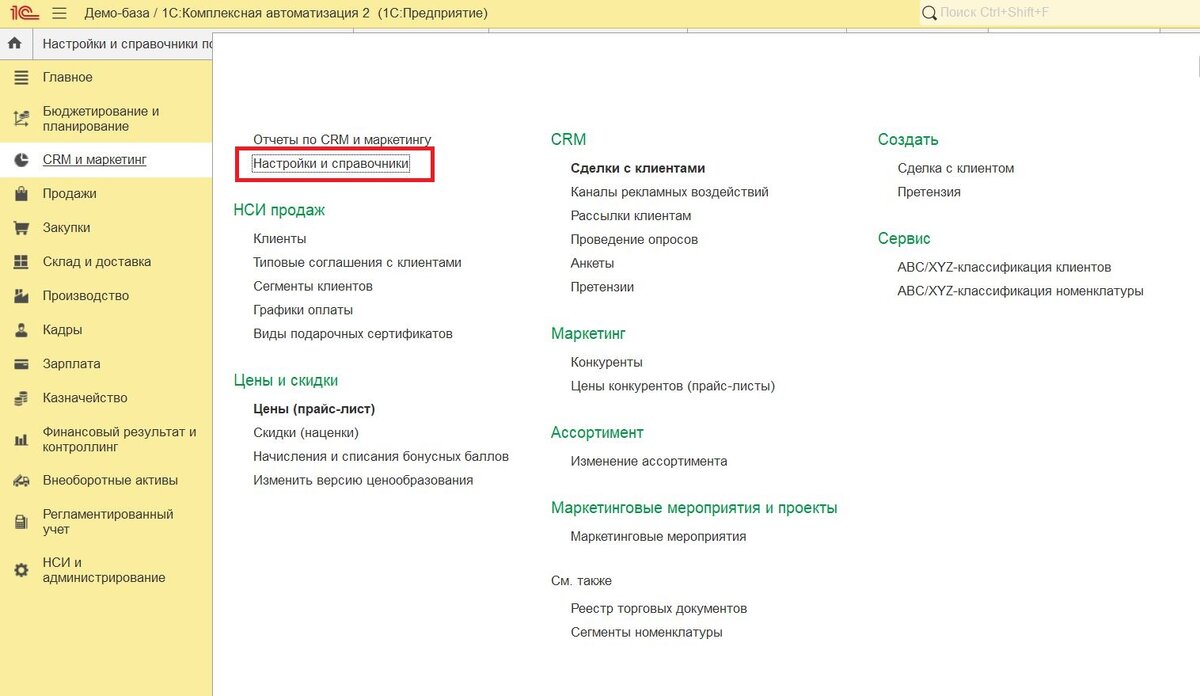Open Сегменты номенклатуры

646,632
